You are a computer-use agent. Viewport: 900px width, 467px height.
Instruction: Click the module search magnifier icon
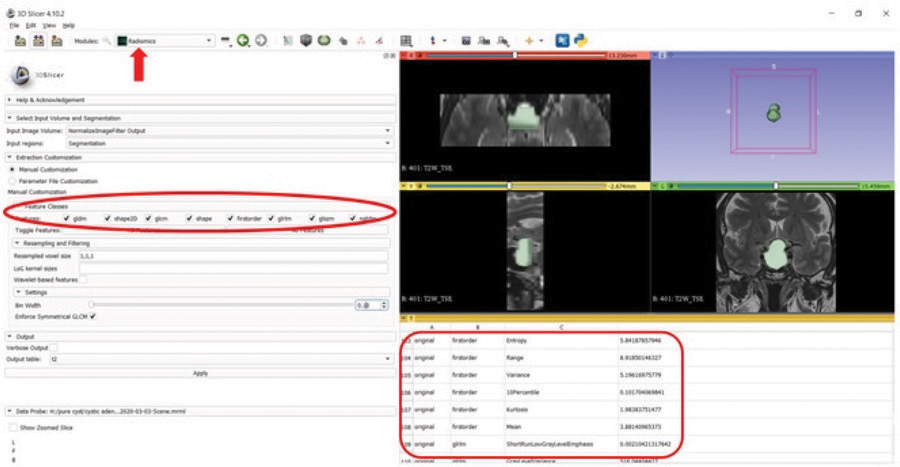pyautogui.click(x=106, y=40)
